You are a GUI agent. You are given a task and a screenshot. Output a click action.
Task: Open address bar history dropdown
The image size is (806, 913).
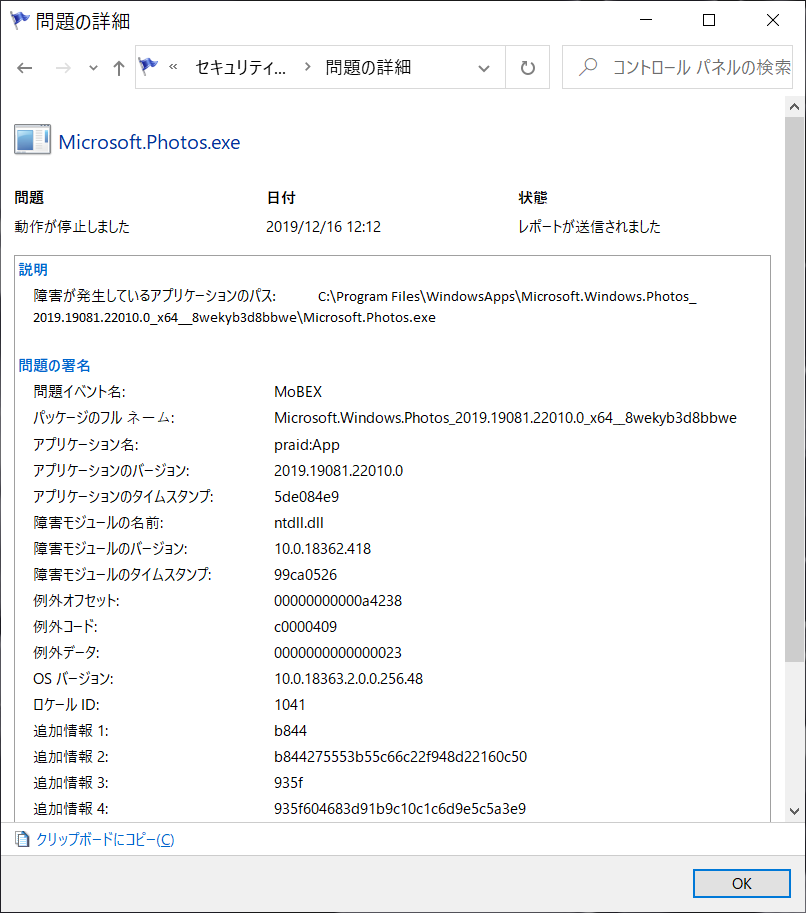pos(483,68)
